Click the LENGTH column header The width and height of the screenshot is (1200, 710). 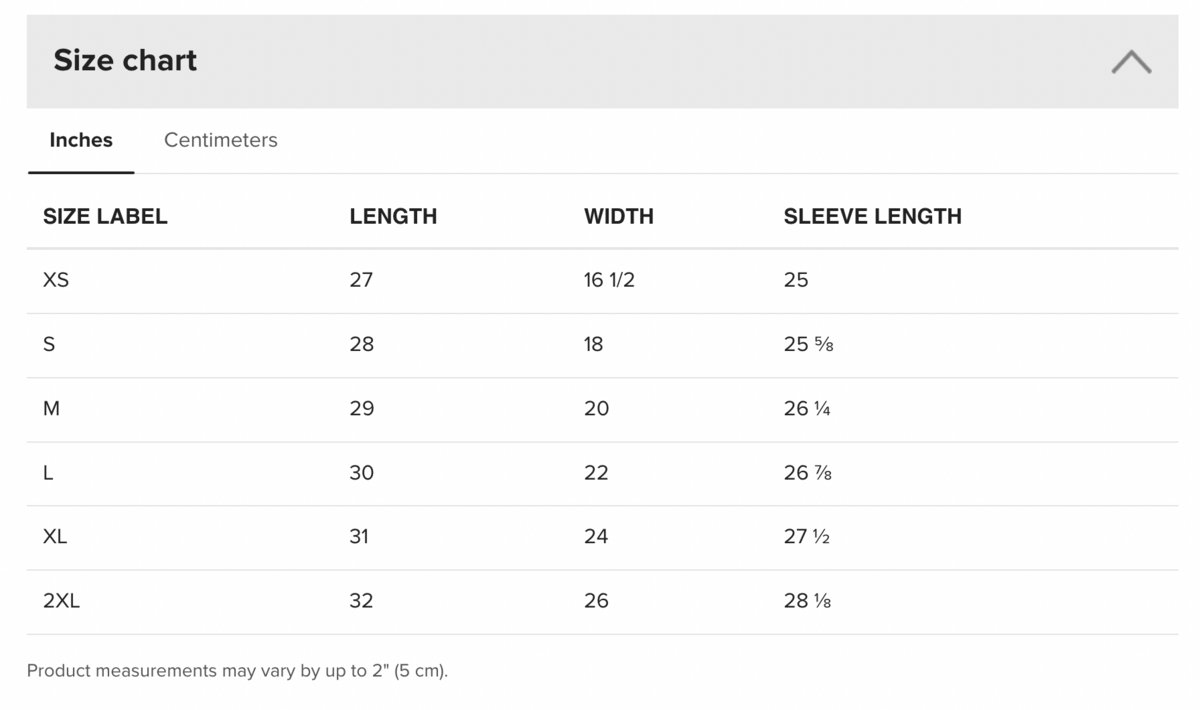(393, 216)
